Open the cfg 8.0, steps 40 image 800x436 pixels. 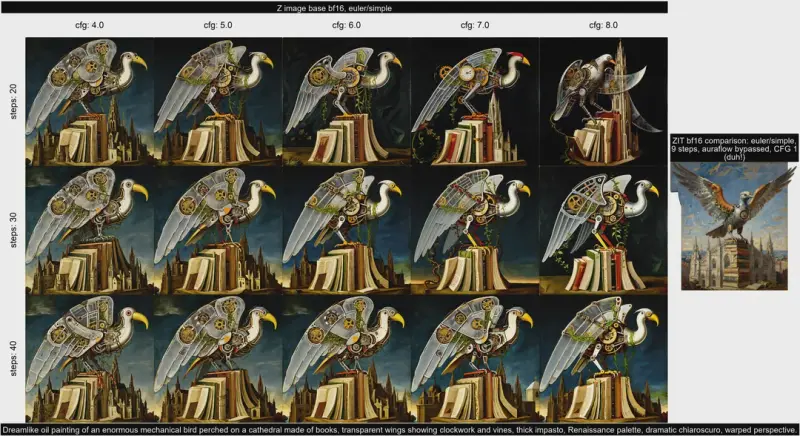[x=603, y=356]
